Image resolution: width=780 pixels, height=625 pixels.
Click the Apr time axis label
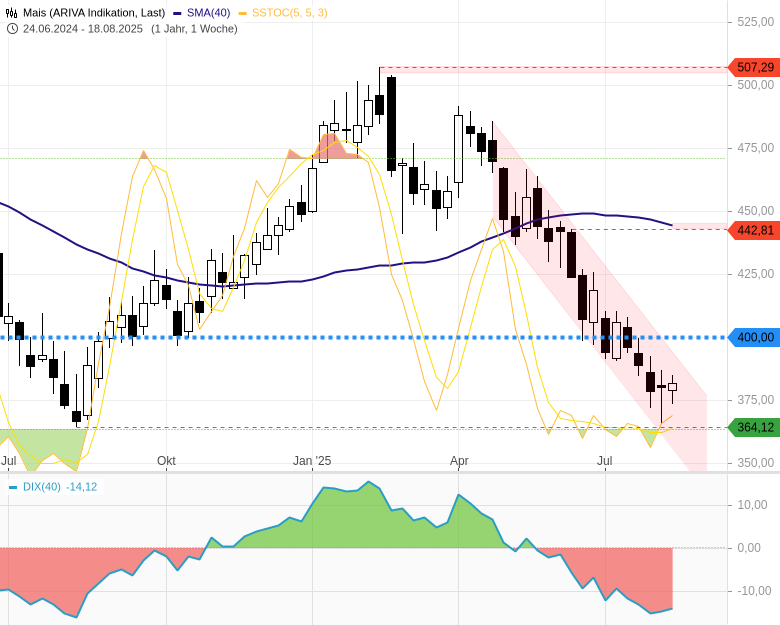point(459,461)
